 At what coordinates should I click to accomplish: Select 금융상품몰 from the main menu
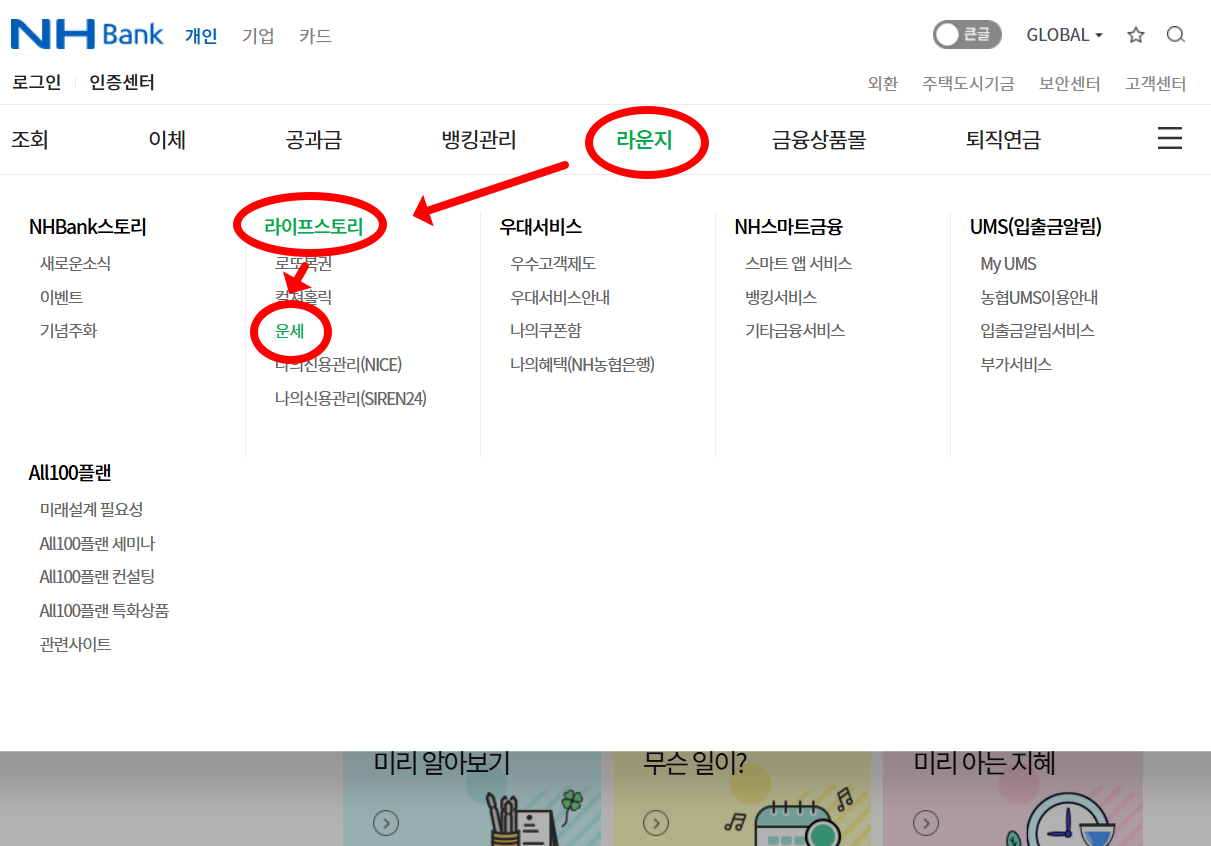(x=818, y=141)
